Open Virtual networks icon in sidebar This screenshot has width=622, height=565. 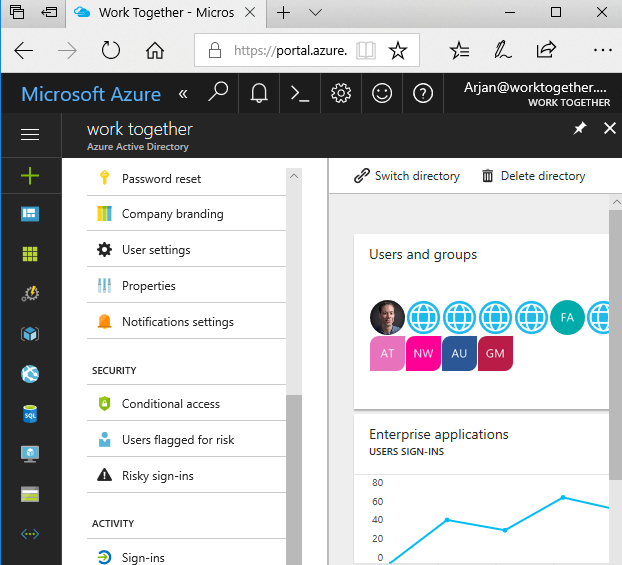point(30,534)
